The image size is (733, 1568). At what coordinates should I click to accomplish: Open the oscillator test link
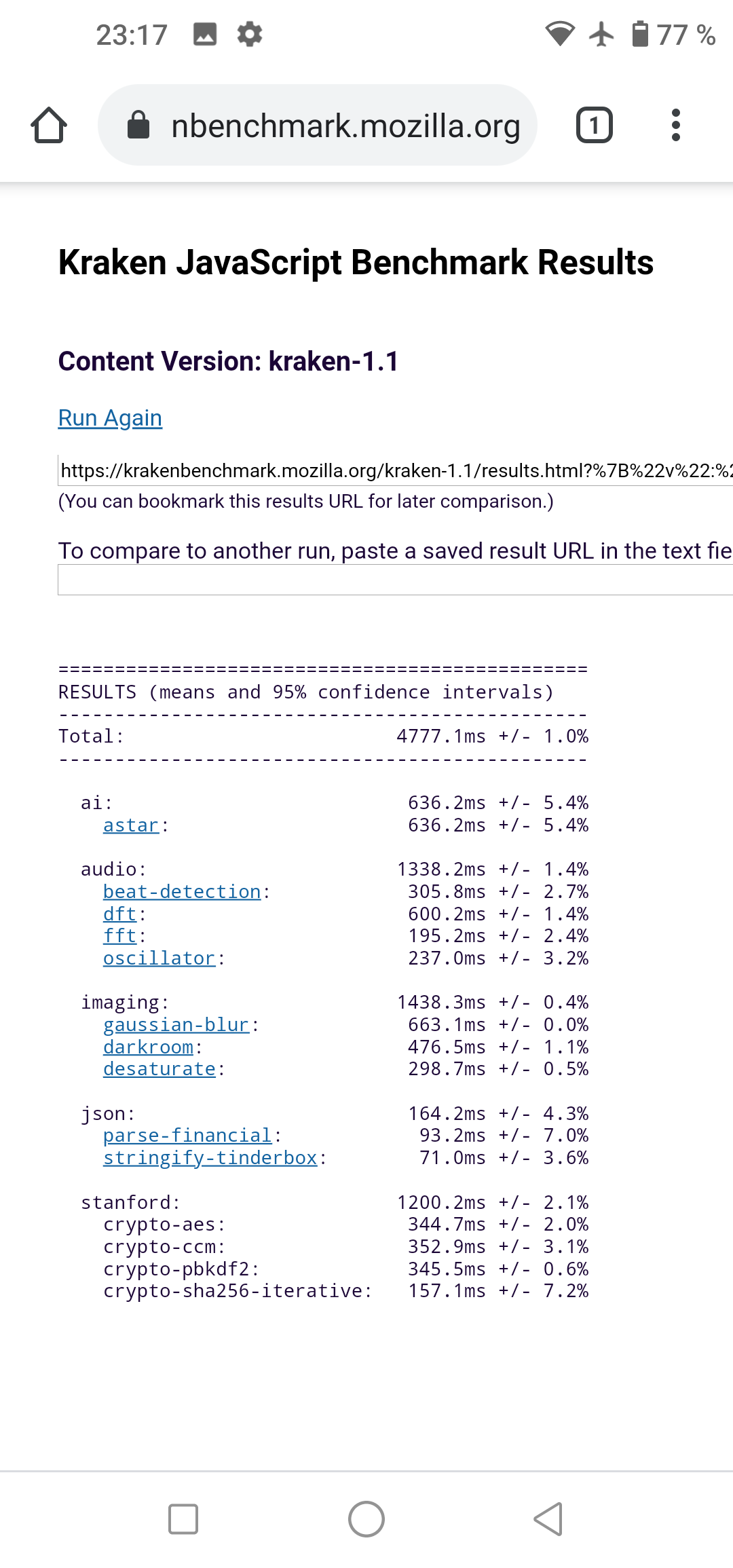point(159,958)
